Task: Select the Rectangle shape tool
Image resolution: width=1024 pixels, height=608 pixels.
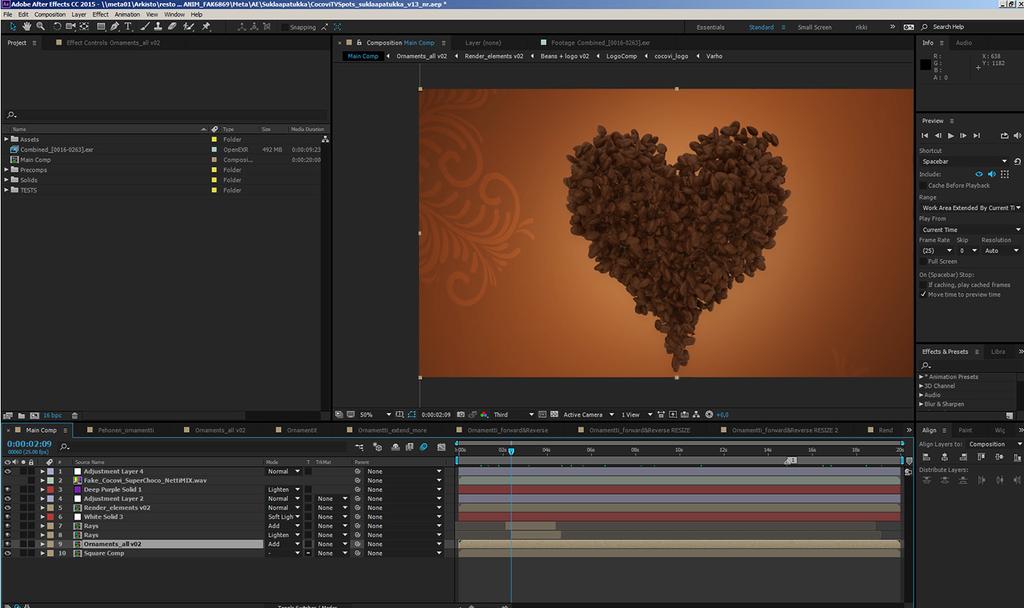Action: point(101,27)
